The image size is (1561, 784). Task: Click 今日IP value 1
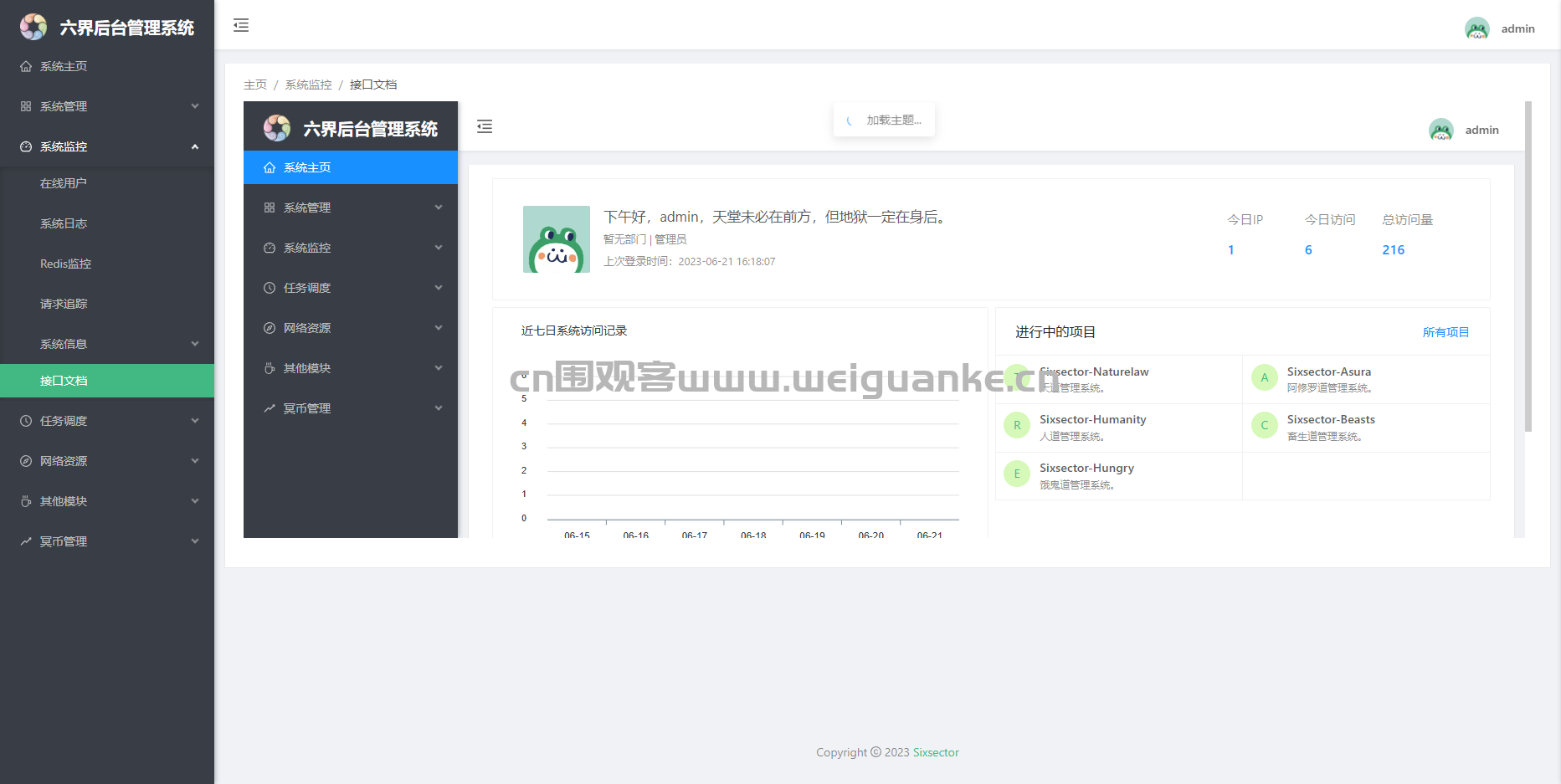(x=1231, y=249)
